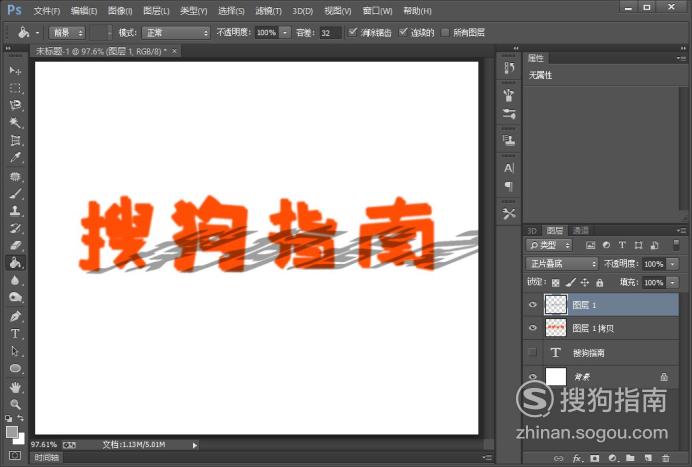
Task: Switch to the 通道 channels tab
Action: (580, 230)
